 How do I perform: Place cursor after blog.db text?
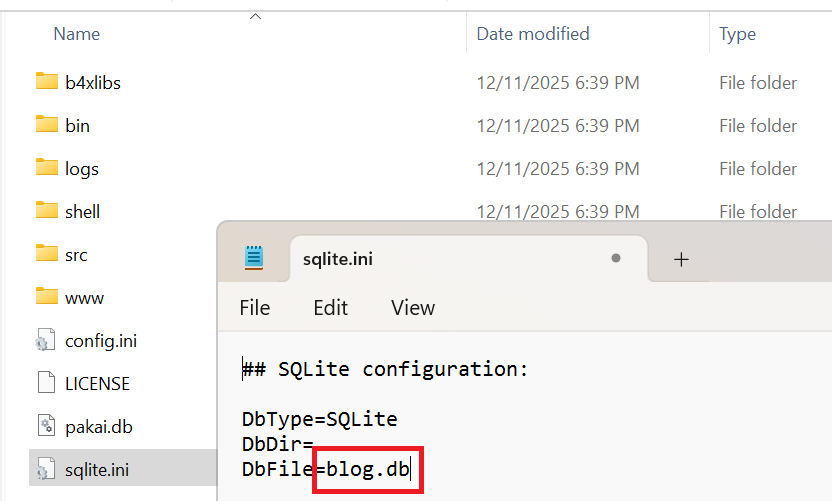click(411, 469)
